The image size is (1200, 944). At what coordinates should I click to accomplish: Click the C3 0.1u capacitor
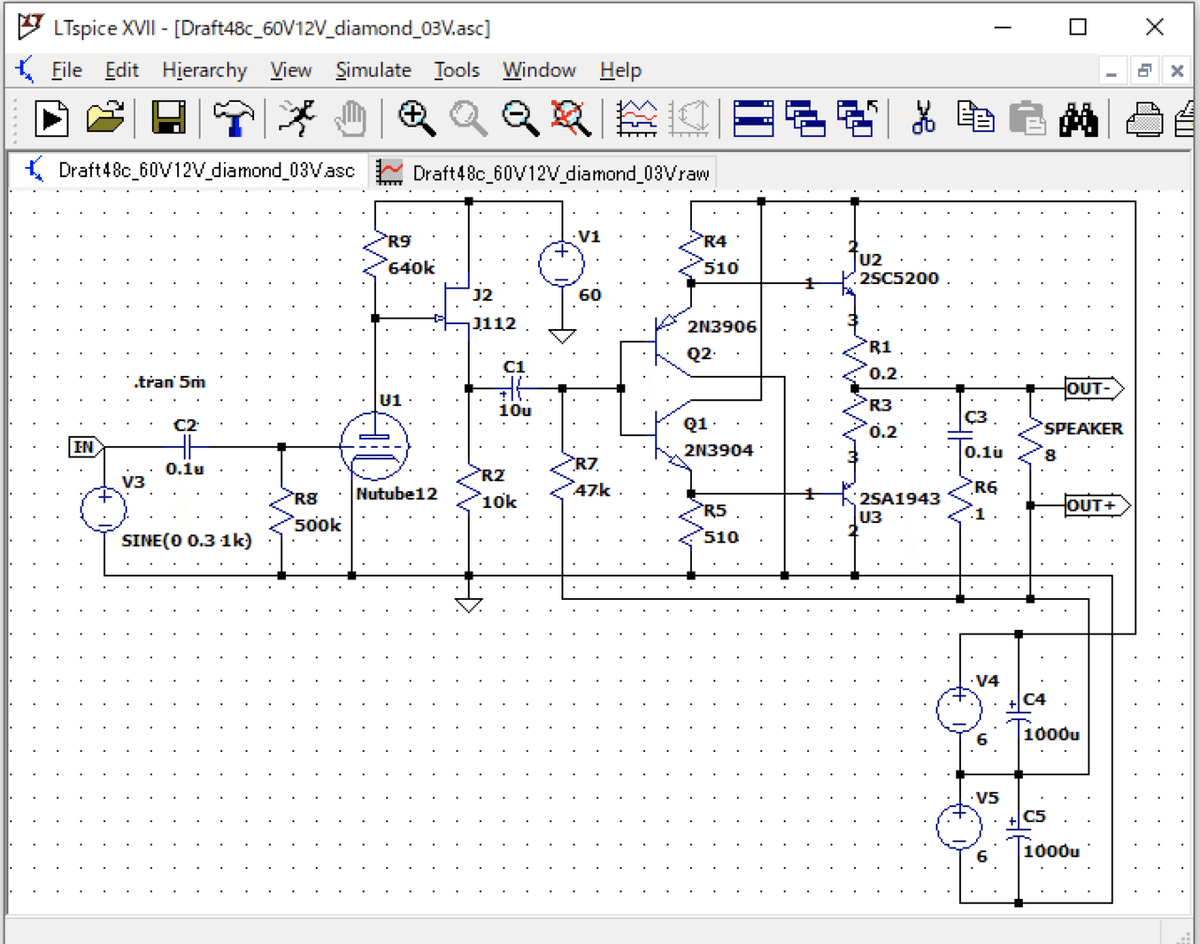[960, 435]
